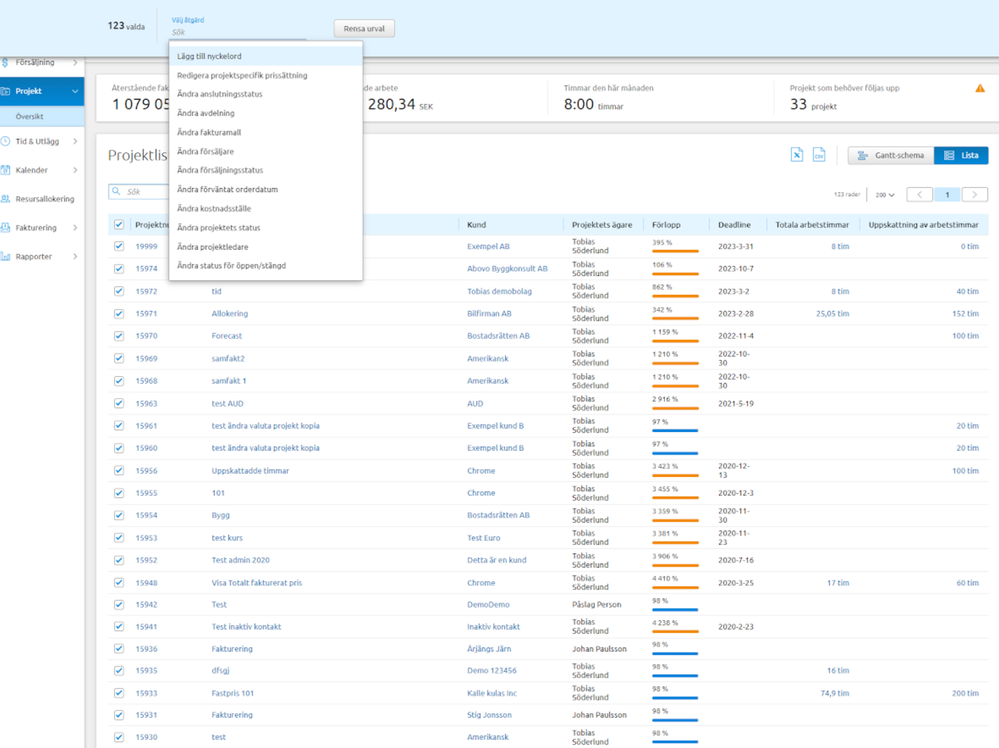
Task: Click the Tid & Utlägg clock icon
Action: tap(6, 142)
